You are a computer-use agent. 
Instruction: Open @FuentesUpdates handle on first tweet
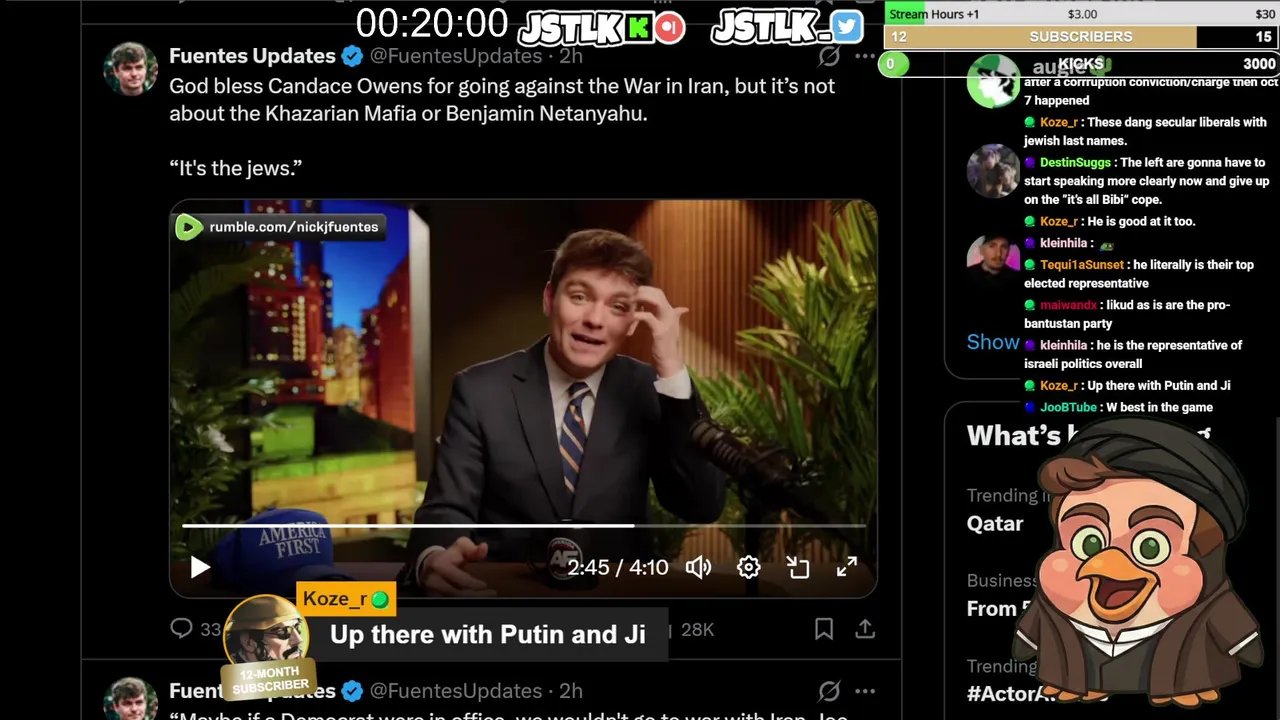pyautogui.click(x=456, y=56)
